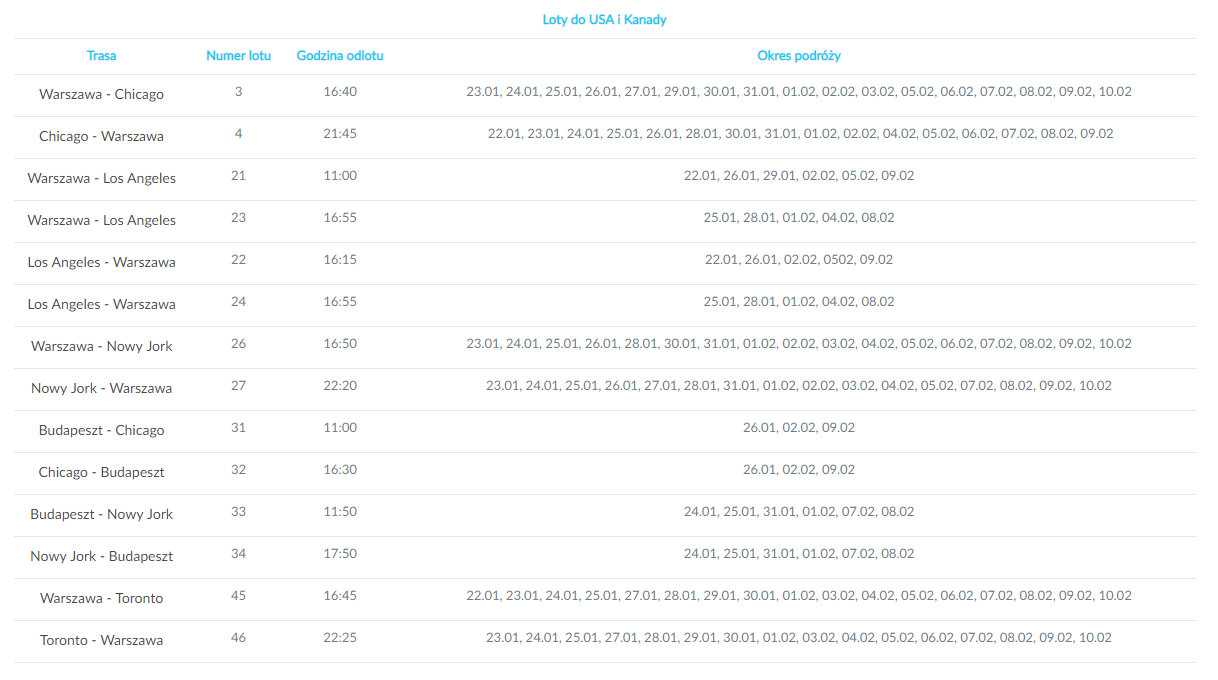Select the 'Okres podróży' column header
This screenshot has width=1218, height=680.
798,56
